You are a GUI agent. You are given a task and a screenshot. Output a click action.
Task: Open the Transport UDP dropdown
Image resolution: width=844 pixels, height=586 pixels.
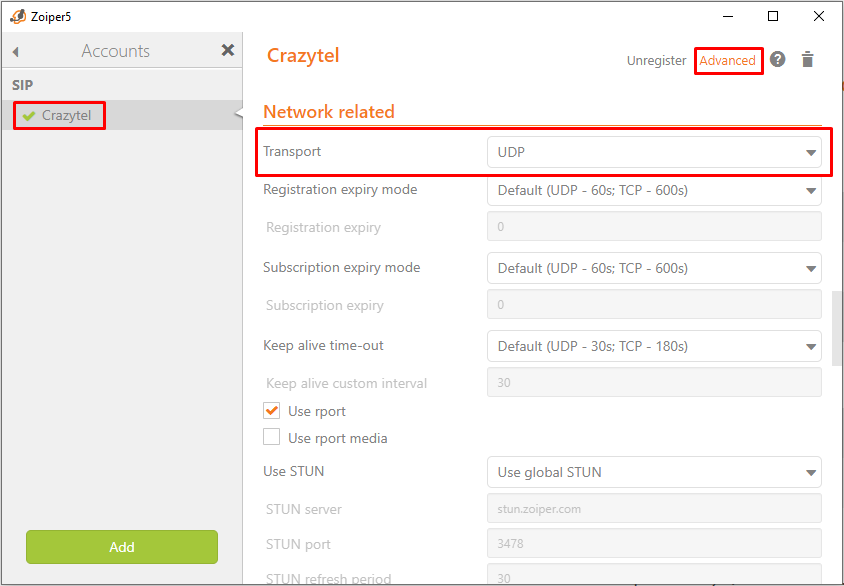[654, 152]
